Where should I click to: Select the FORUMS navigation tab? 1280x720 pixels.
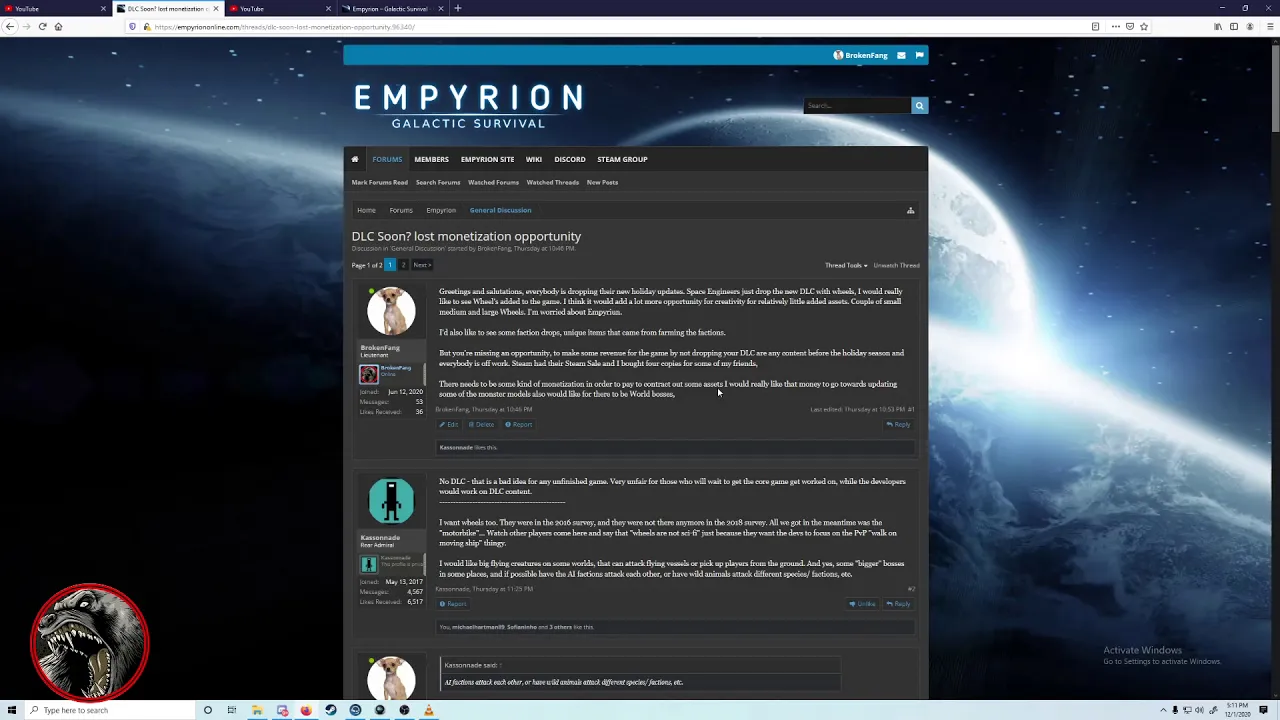(387, 159)
